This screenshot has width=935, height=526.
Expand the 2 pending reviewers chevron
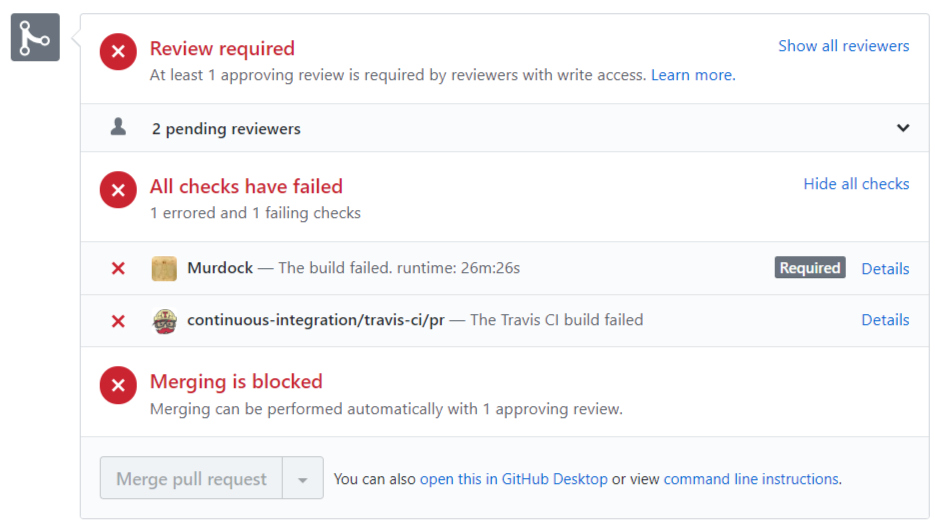[903, 128]
